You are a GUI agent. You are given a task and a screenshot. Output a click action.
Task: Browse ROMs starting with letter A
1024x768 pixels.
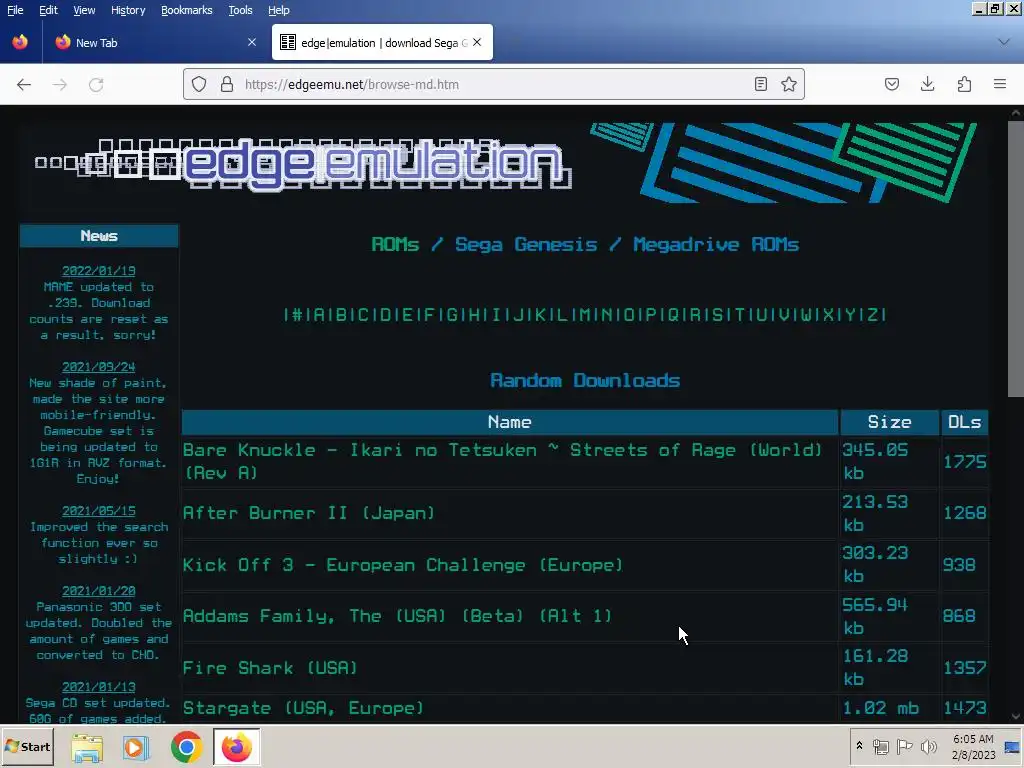(319, 315)
